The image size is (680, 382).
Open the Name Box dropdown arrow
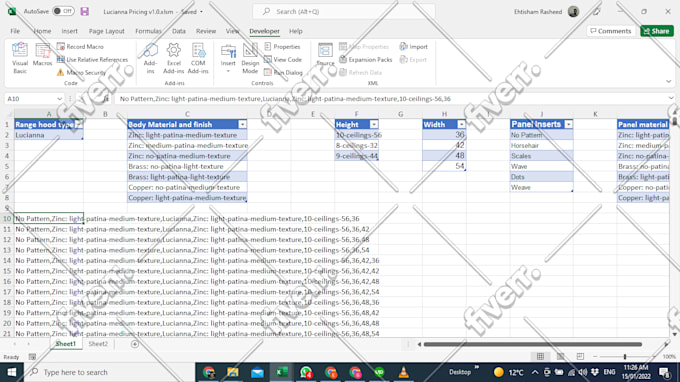pyautogui.click(x=59, y=99)
